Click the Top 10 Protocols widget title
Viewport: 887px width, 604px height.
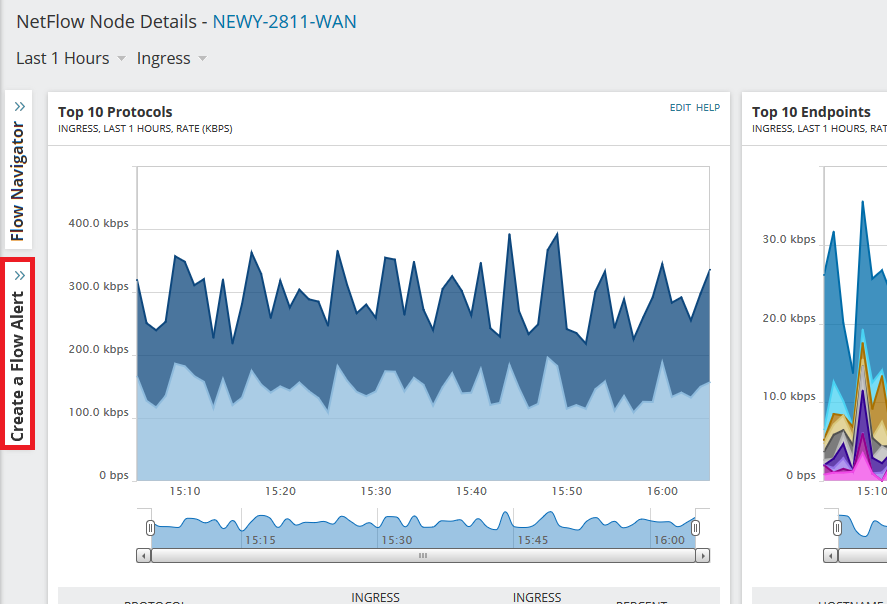coord(115,112)
